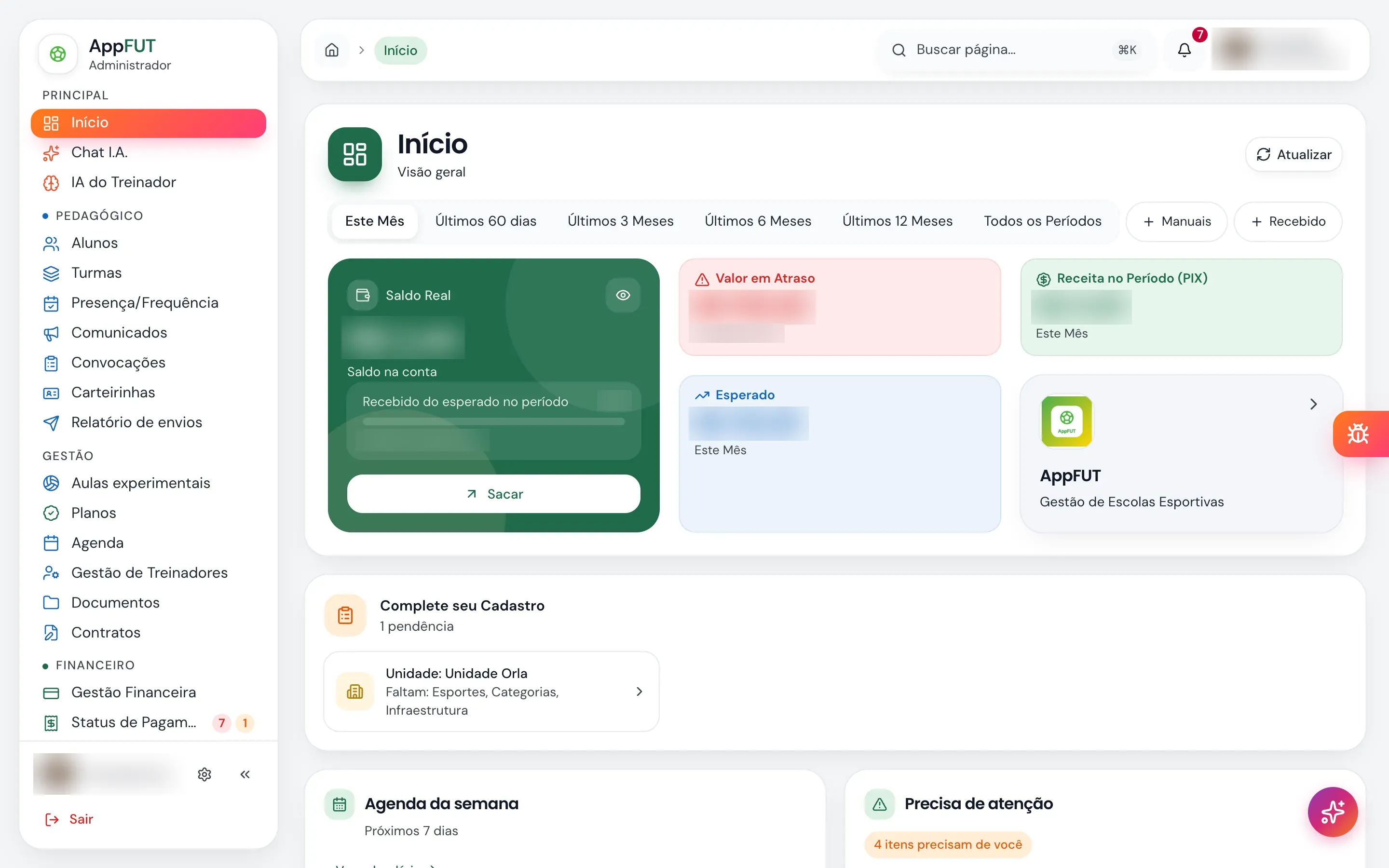
Task: Open Gestão de Treinadores user-gear icon
Action: (x=51, y=573)
